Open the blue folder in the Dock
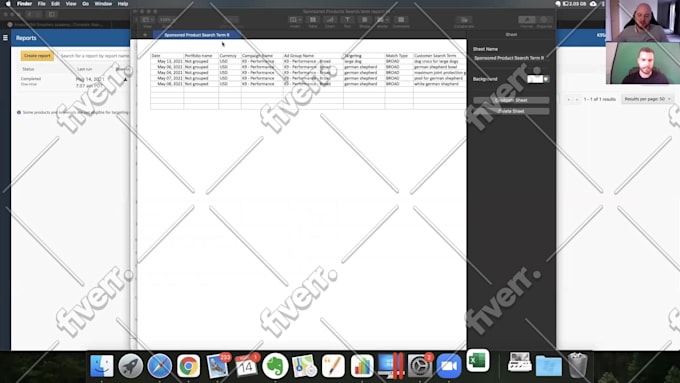This screenshot has width=680, height=383. [x=549, y=366]
